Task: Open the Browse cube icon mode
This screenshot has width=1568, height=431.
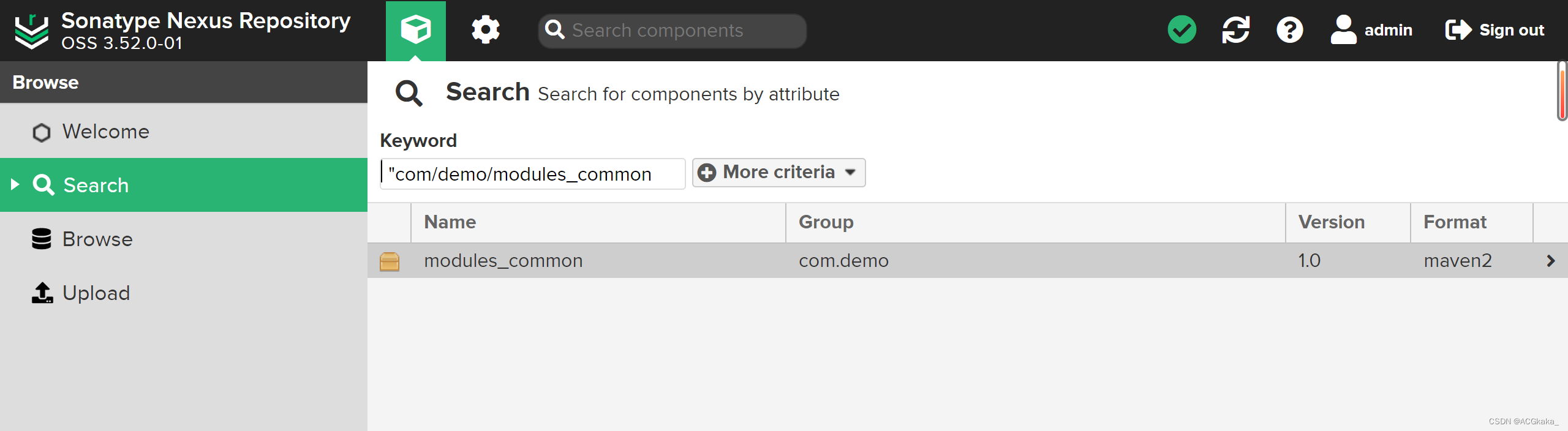Action: click(415, 30)
